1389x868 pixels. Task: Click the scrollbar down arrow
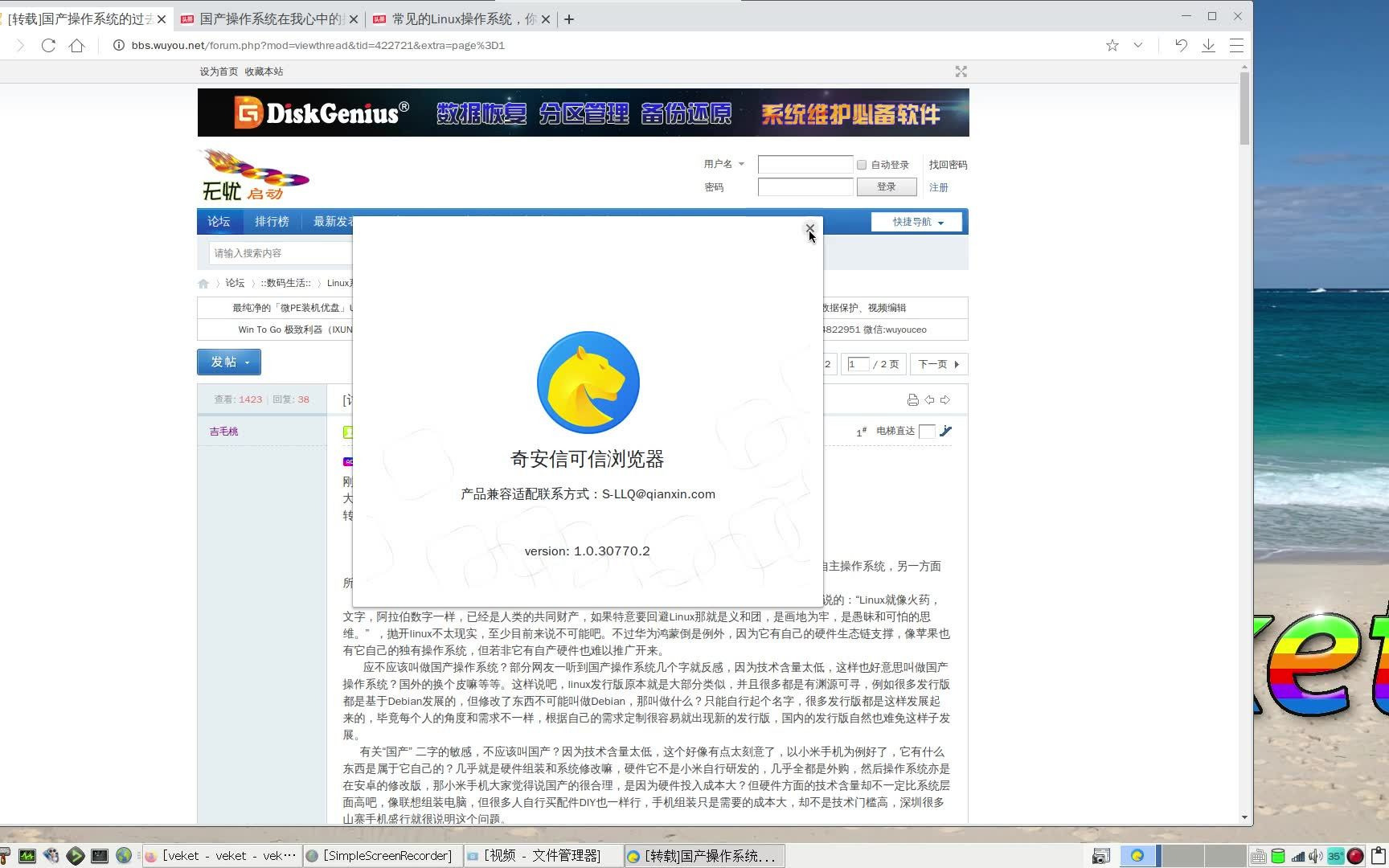click(1244, 817)
